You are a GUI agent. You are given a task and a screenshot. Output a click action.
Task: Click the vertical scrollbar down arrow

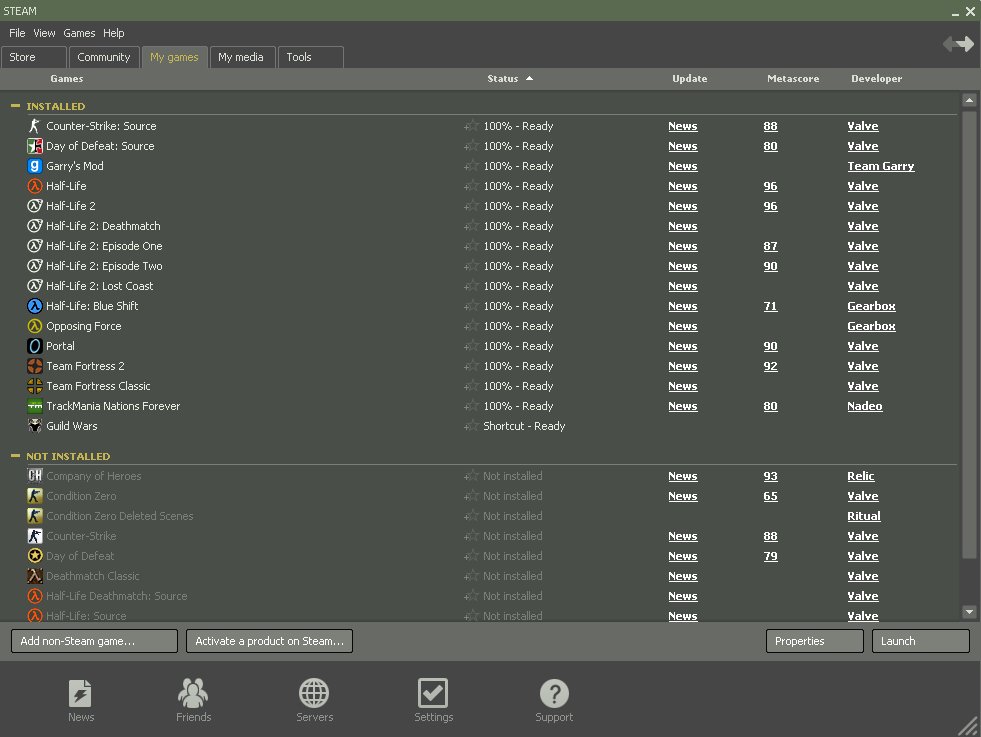point(968,611)
